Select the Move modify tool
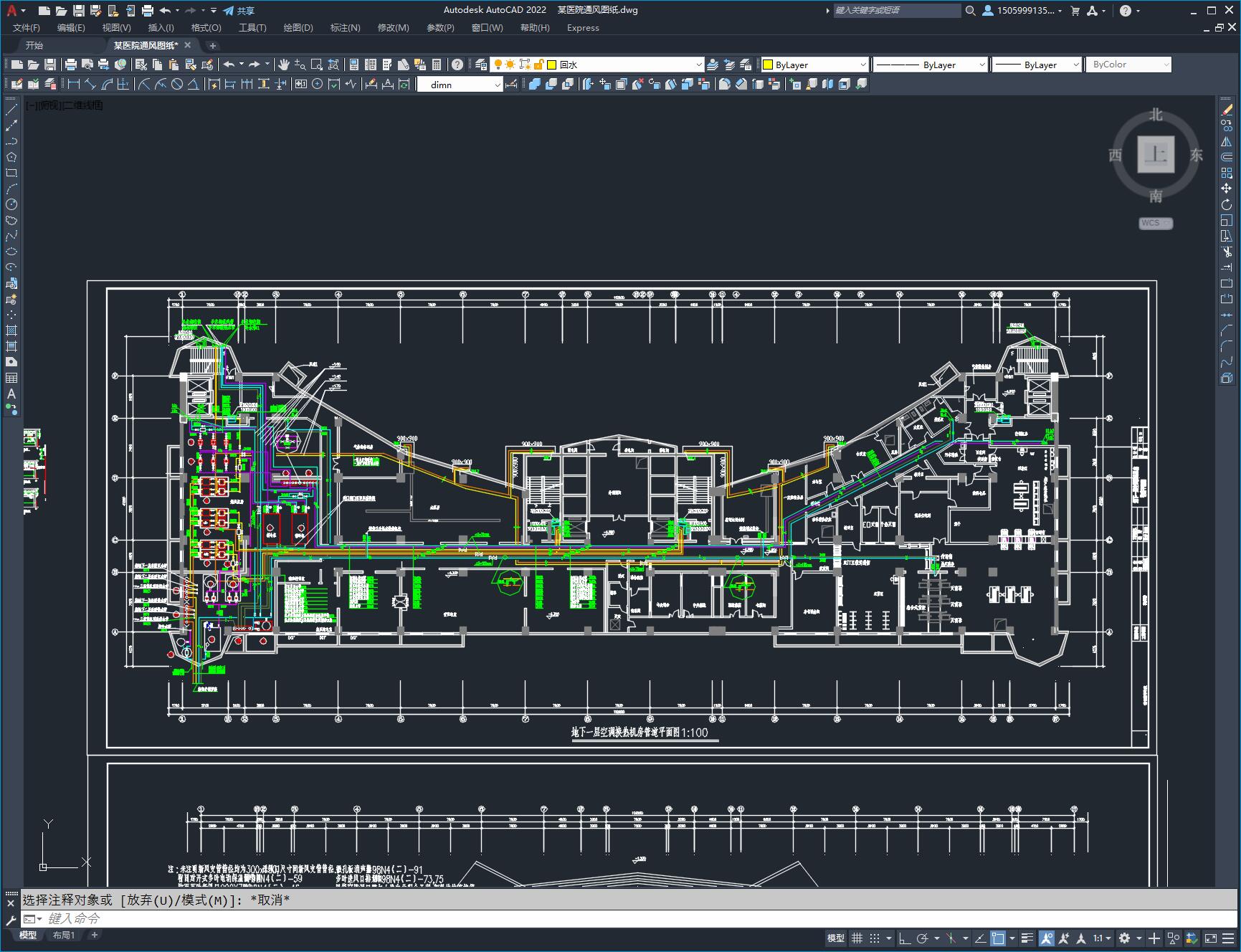Viewport: 1241px width, 952px height. click(x=1227, y=189)
